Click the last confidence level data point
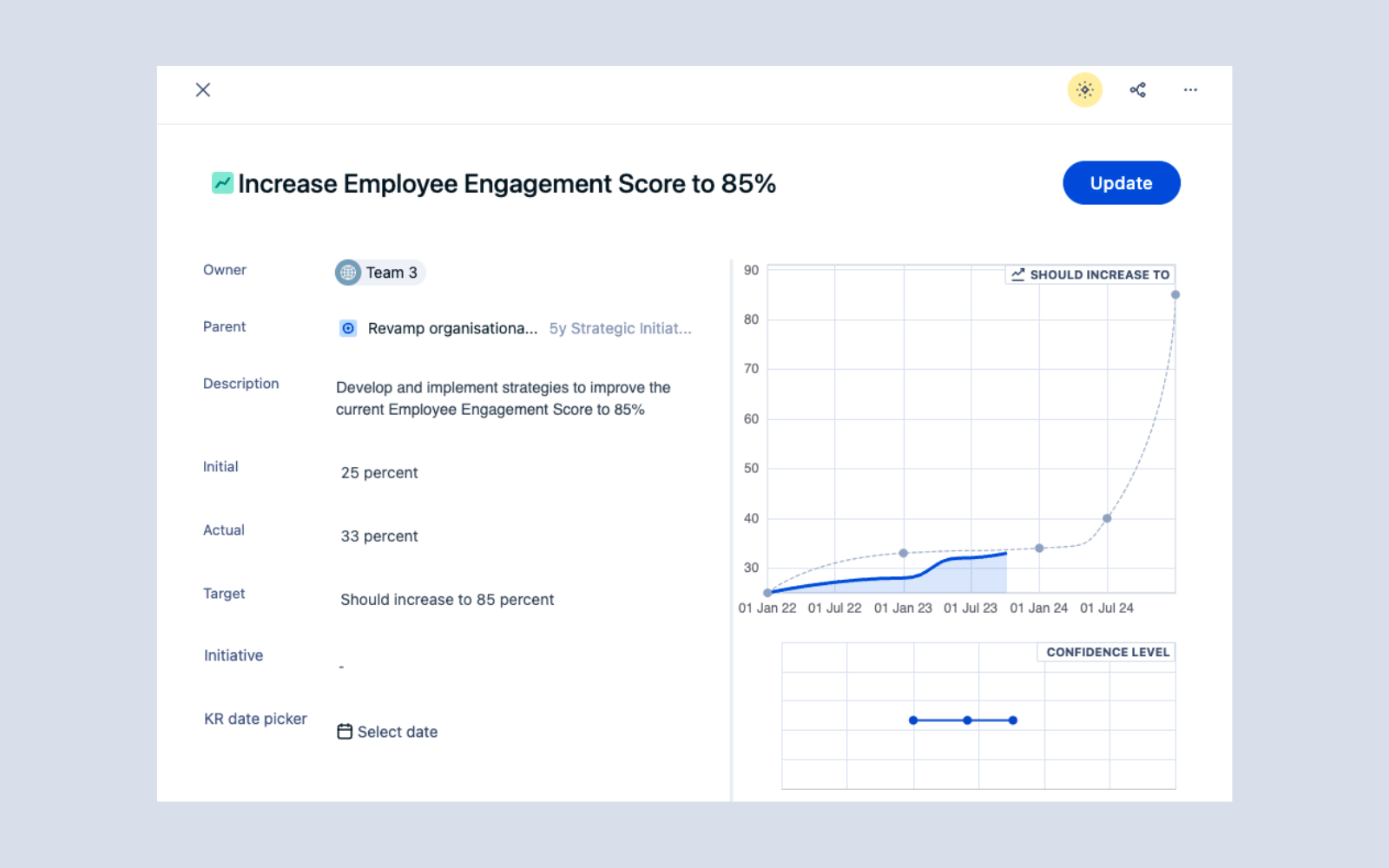The image size is (1389, 868). (1013, 720)
